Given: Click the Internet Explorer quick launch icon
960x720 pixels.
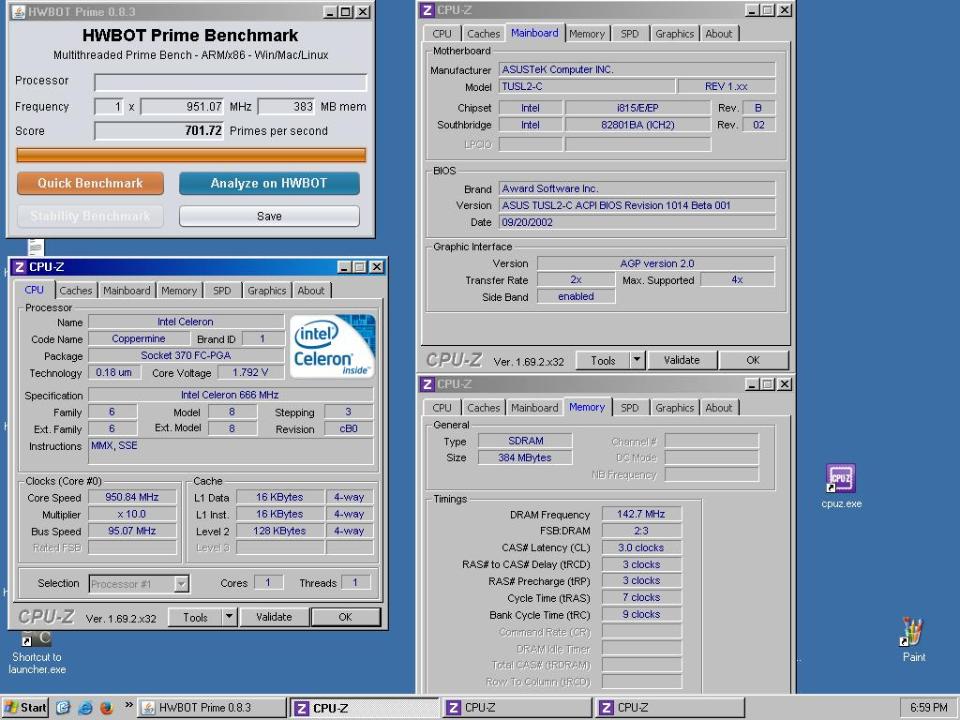Looking at the screenshot, I should tap(86, 708).
